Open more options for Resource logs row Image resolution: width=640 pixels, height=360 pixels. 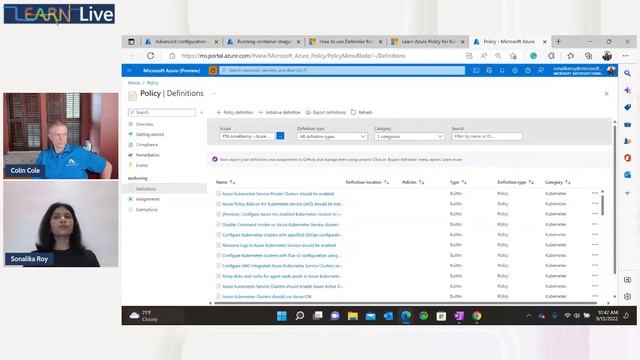coord(595,245)
